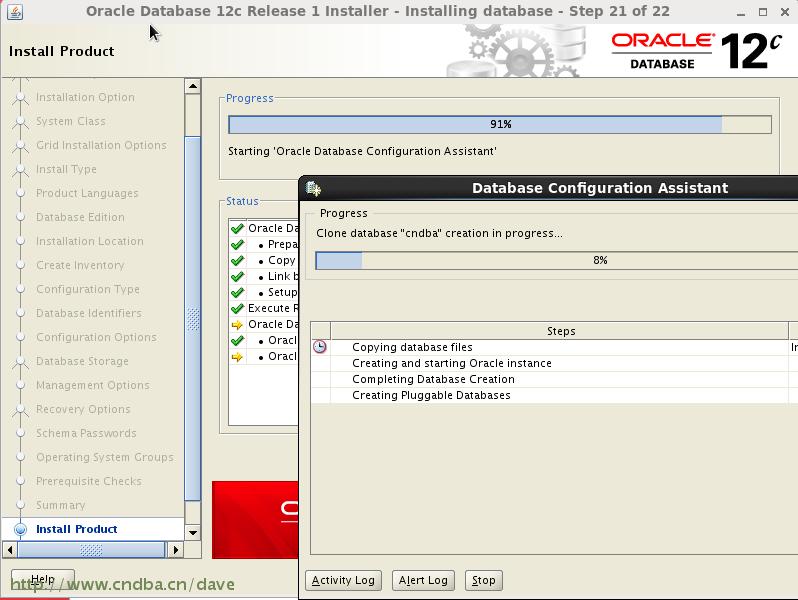Click the horizontal scrollbar thumb under sidebar
Image resolution: width=798 pixels, height=600 pixels.
pyautogui.click(x=92, y=550)
